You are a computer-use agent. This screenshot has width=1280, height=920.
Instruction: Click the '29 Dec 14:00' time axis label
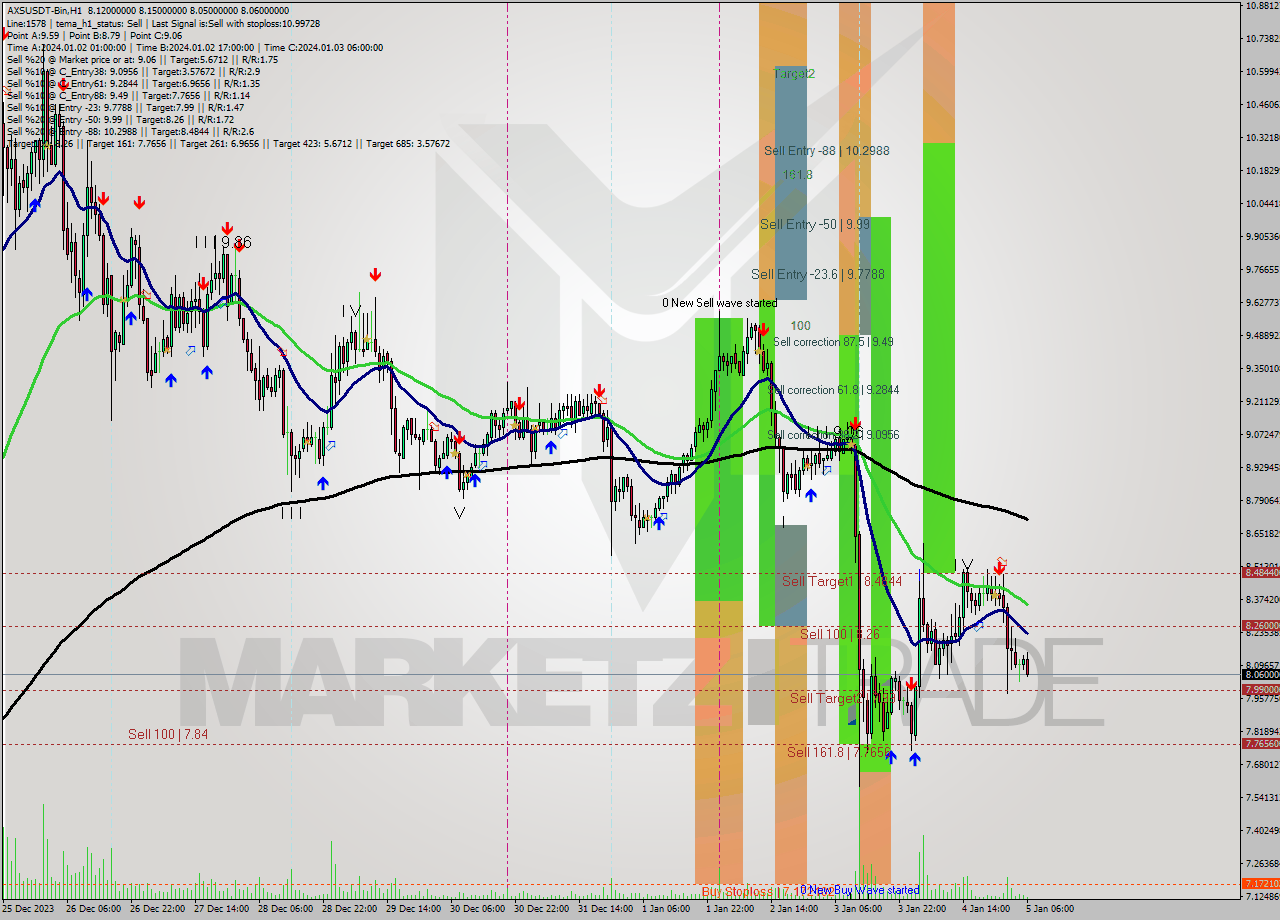415,908
